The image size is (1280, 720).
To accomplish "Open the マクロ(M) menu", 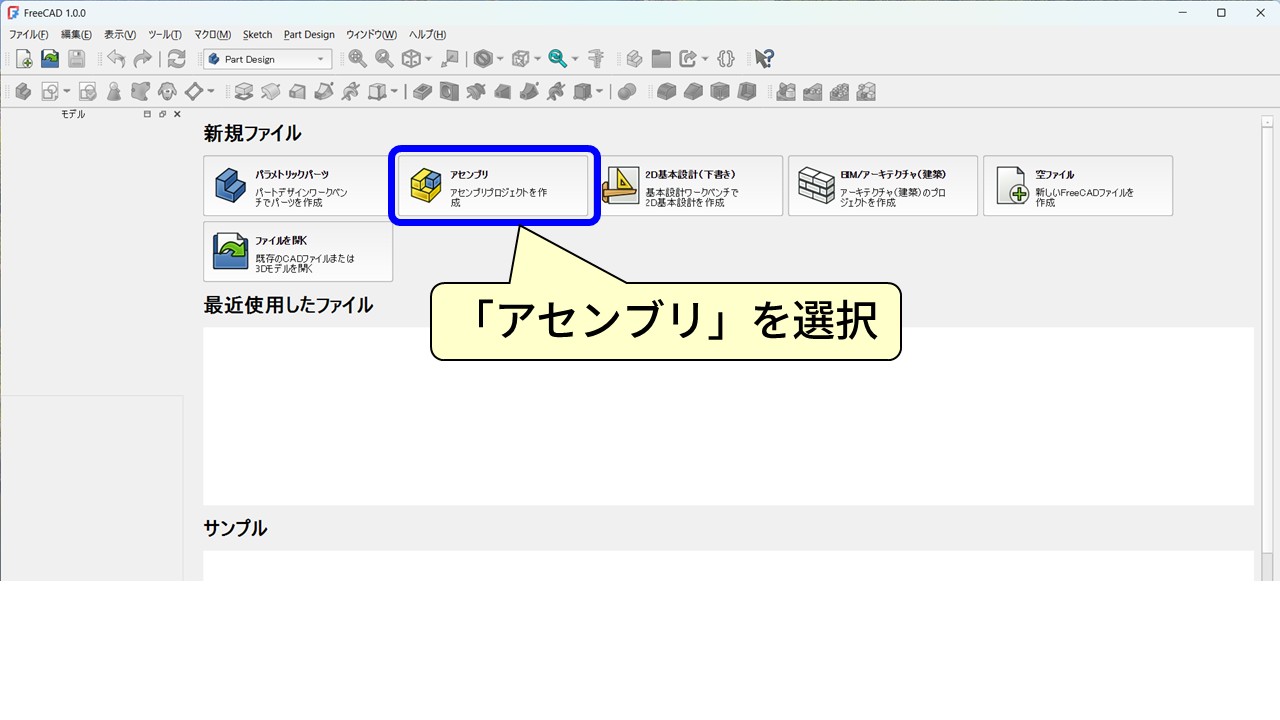I will point(211,34).
